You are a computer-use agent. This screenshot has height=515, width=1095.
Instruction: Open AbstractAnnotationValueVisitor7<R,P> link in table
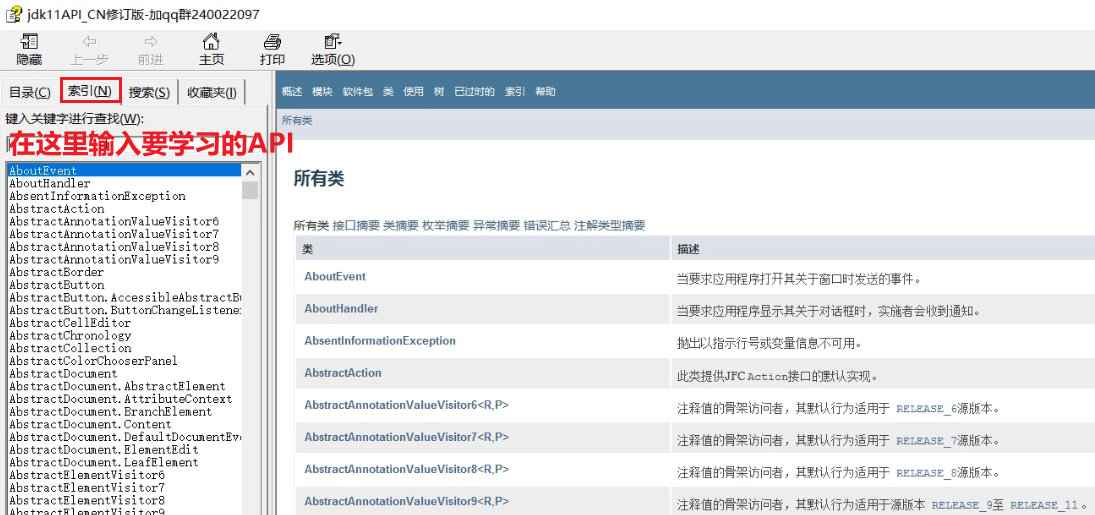406,437
